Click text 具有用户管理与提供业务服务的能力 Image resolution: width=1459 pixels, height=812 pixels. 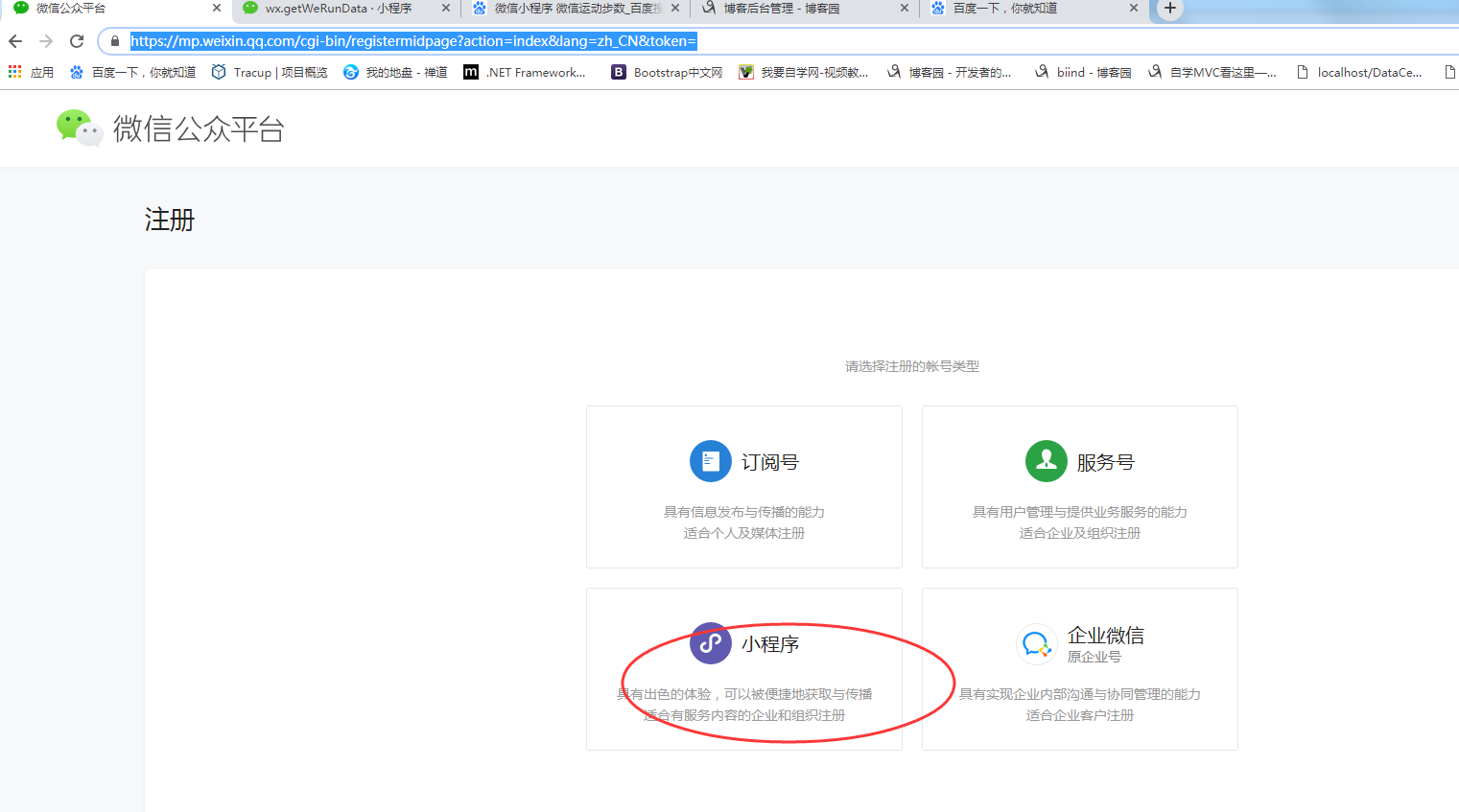1080,512
